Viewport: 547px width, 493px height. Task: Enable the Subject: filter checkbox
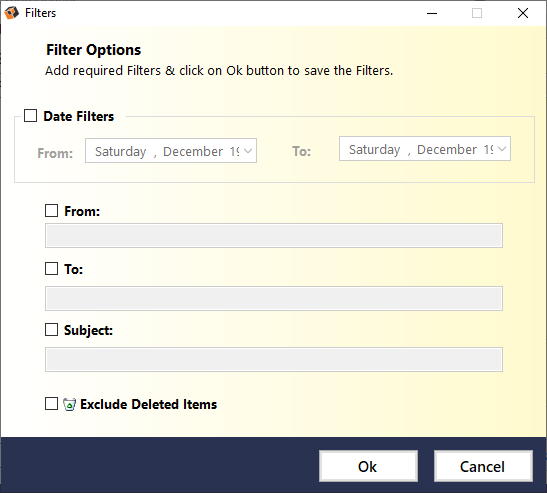52,329
